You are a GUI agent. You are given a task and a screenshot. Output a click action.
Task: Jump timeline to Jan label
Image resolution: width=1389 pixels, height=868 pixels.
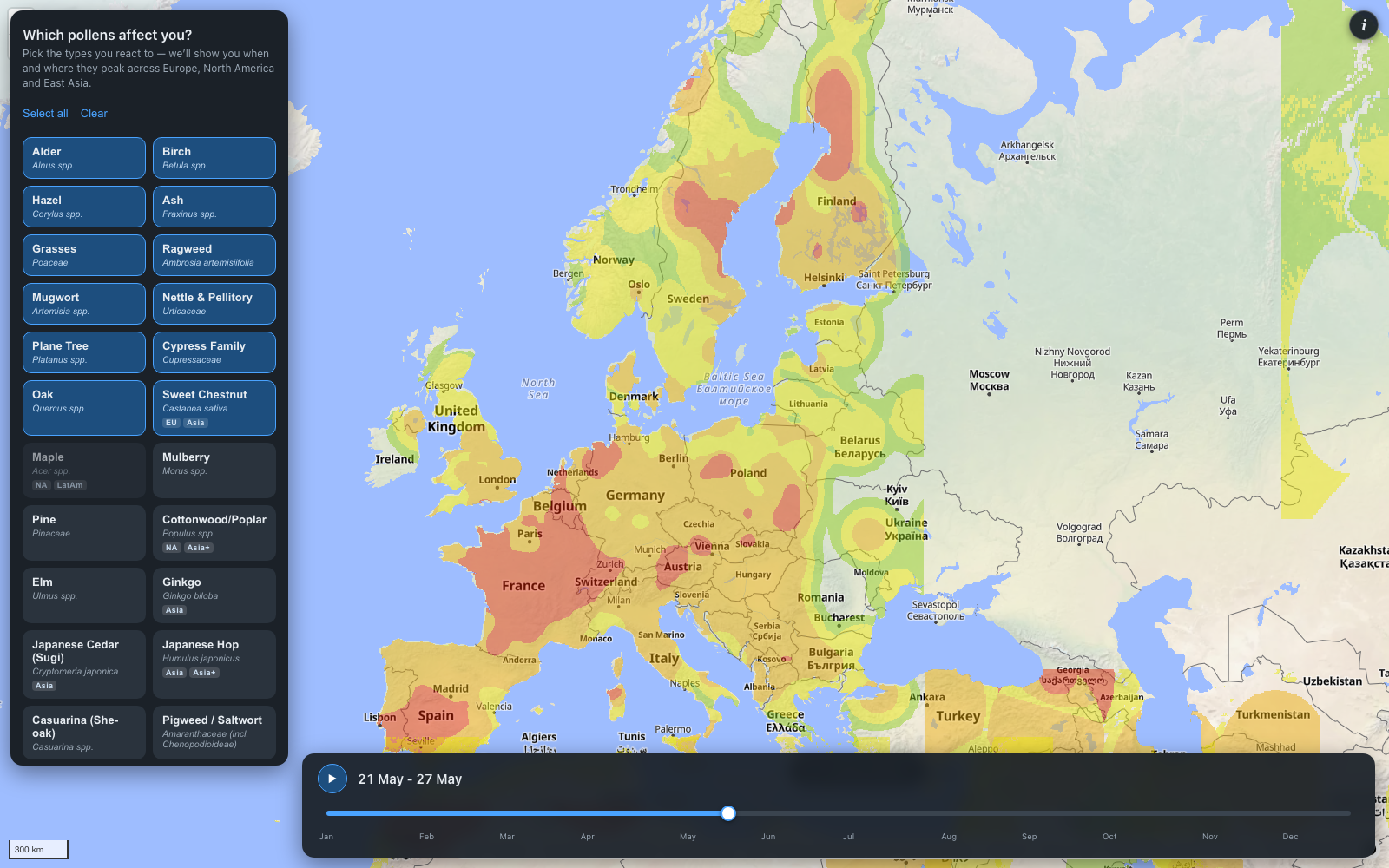326,837
